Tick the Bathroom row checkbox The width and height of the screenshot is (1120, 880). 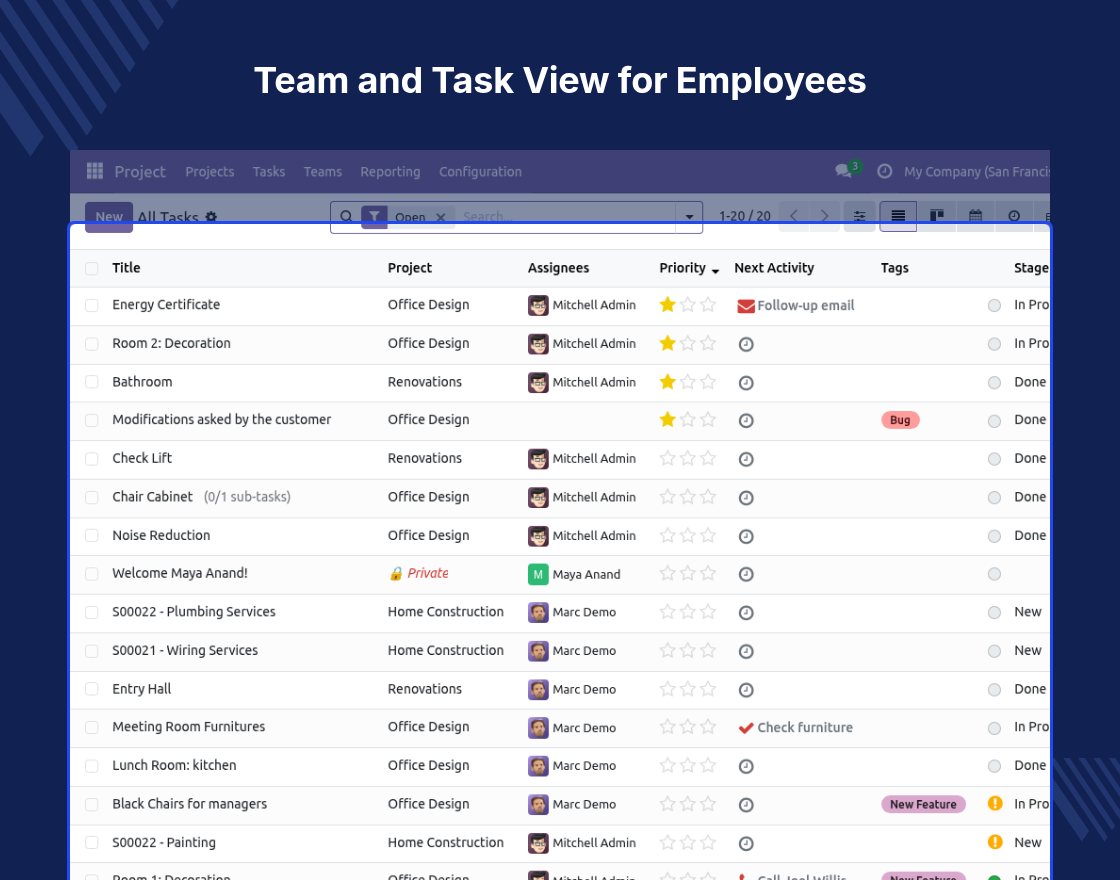(x=91, y=382)
